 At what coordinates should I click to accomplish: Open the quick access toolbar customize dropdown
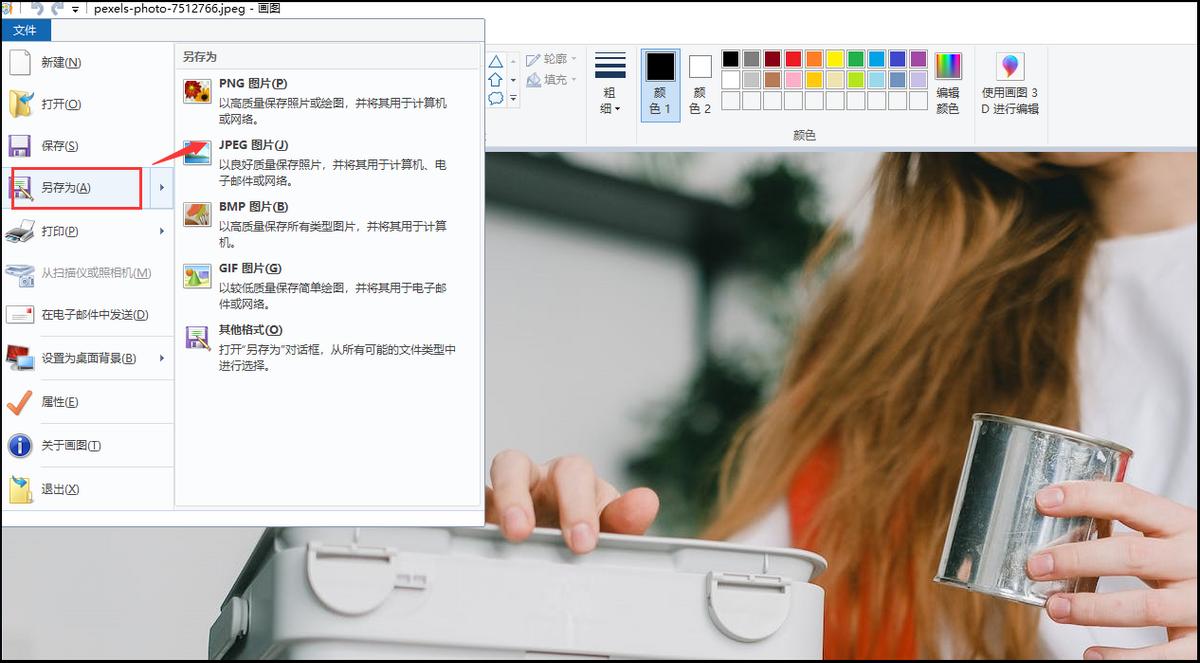[74, 9]
